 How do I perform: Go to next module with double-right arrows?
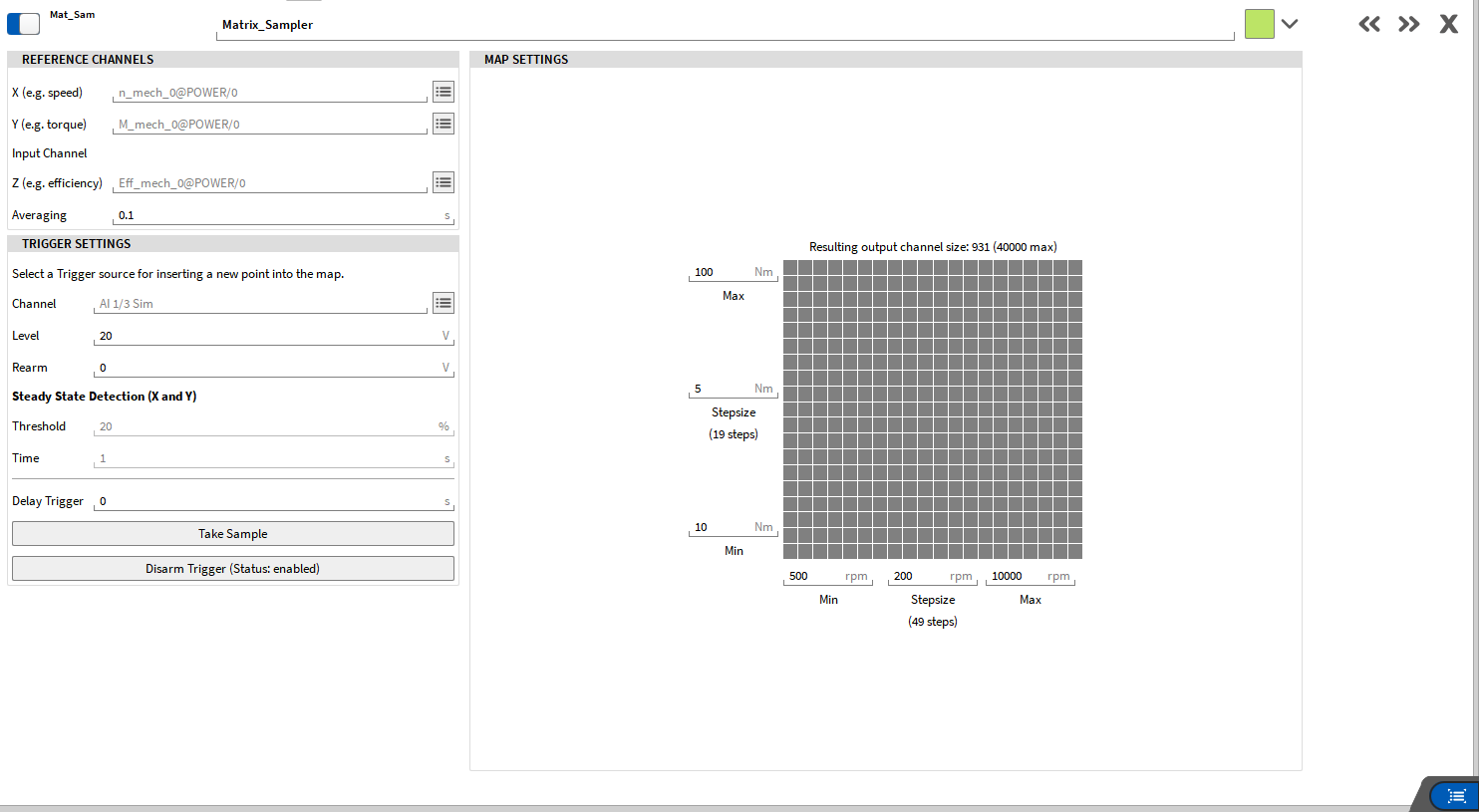[x=1408, y=24]
